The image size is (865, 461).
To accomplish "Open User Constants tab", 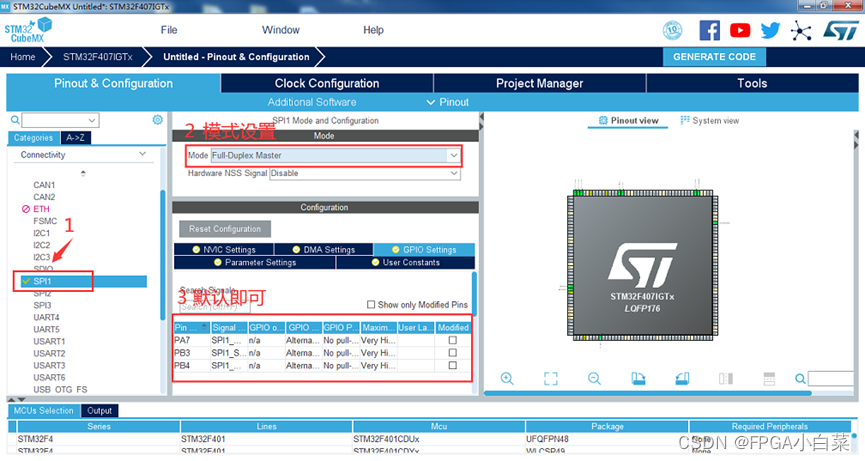I will (x=405, y=262).
